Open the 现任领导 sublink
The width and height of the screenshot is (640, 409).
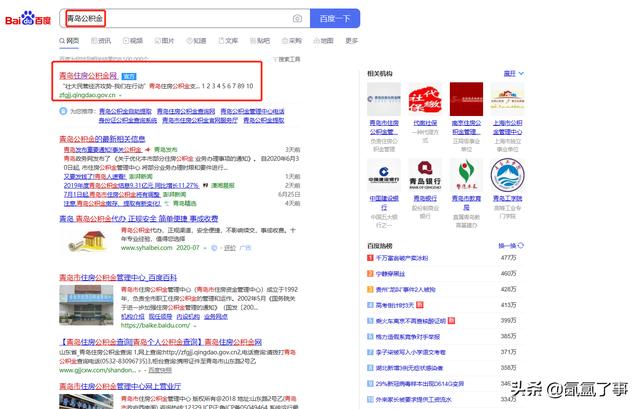point(160,316)
